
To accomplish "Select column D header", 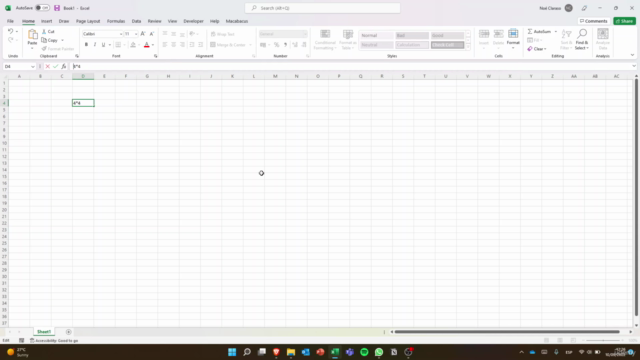I will tap(83, 76).
